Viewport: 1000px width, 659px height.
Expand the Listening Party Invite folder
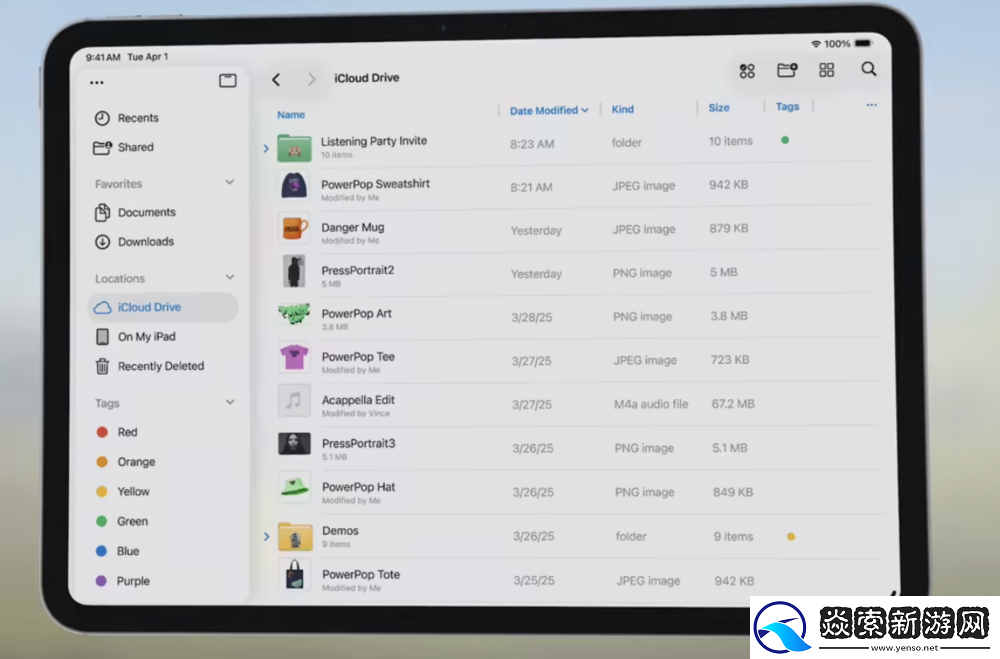tap(265, 147)
